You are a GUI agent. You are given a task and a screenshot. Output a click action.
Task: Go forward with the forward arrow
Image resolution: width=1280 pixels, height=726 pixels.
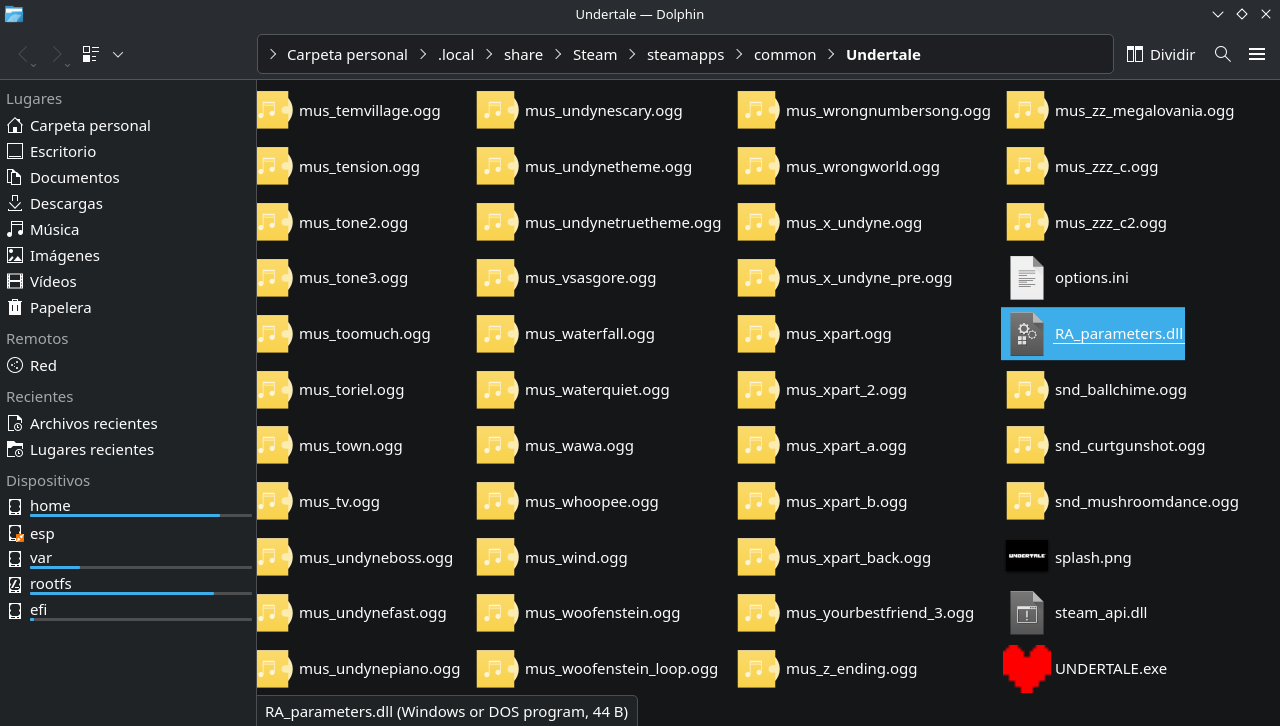click(57, 54)
